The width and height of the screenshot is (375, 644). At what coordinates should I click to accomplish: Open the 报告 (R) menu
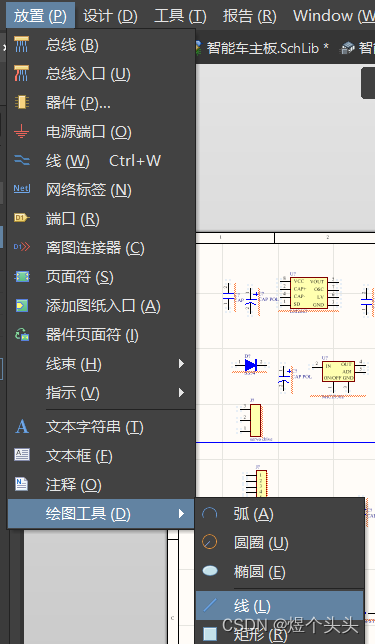coord(250,16)
